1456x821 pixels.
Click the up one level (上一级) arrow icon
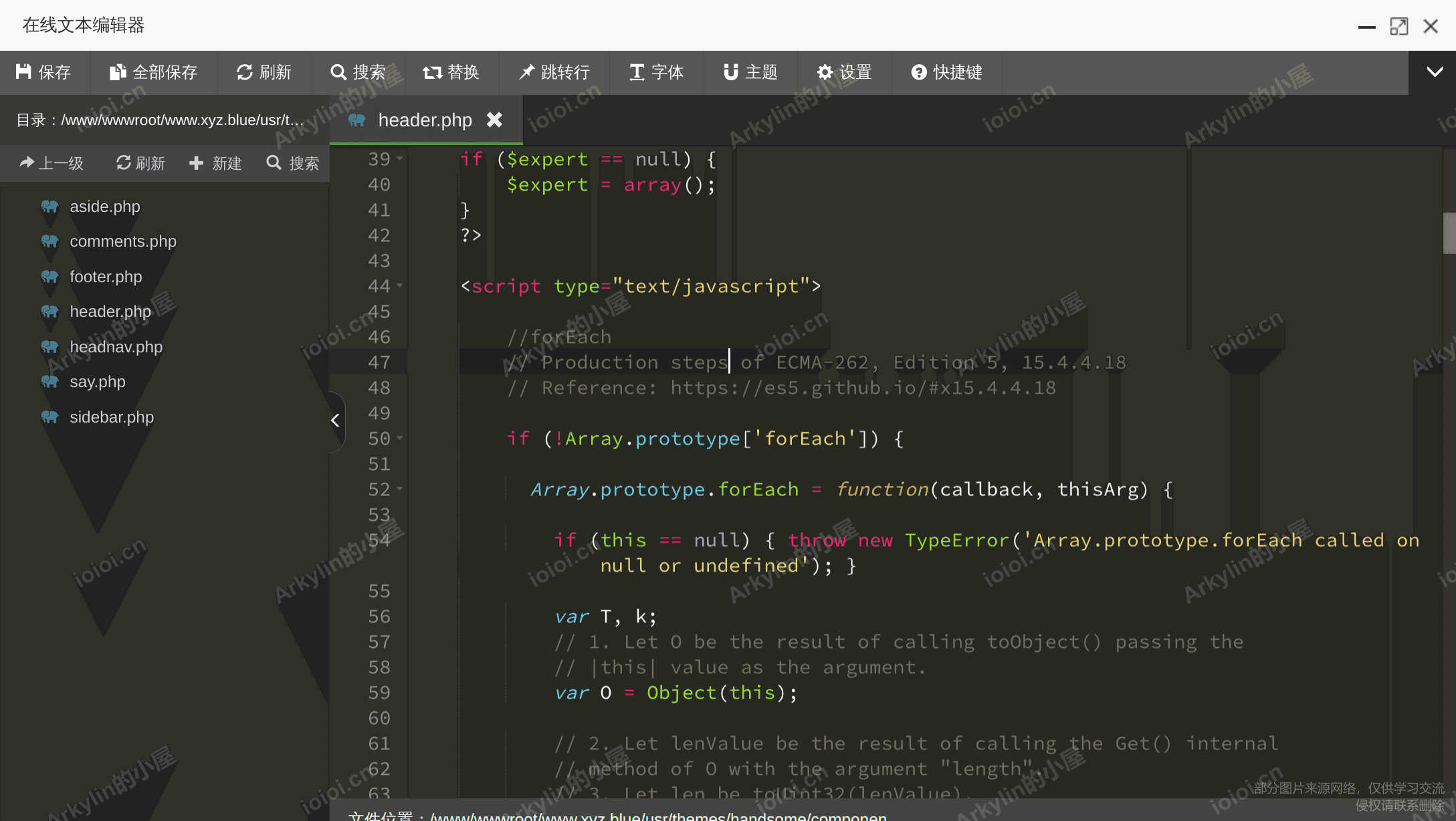click(27, 162)
